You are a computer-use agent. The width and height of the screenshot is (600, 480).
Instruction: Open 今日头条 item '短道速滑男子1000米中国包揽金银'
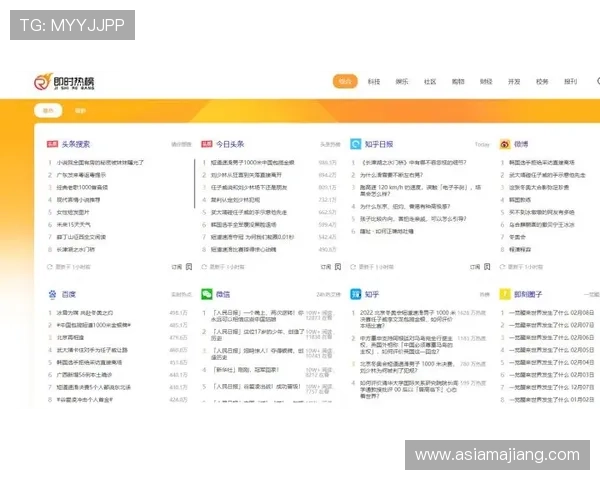pyautogui.click(x=253, y=162)
